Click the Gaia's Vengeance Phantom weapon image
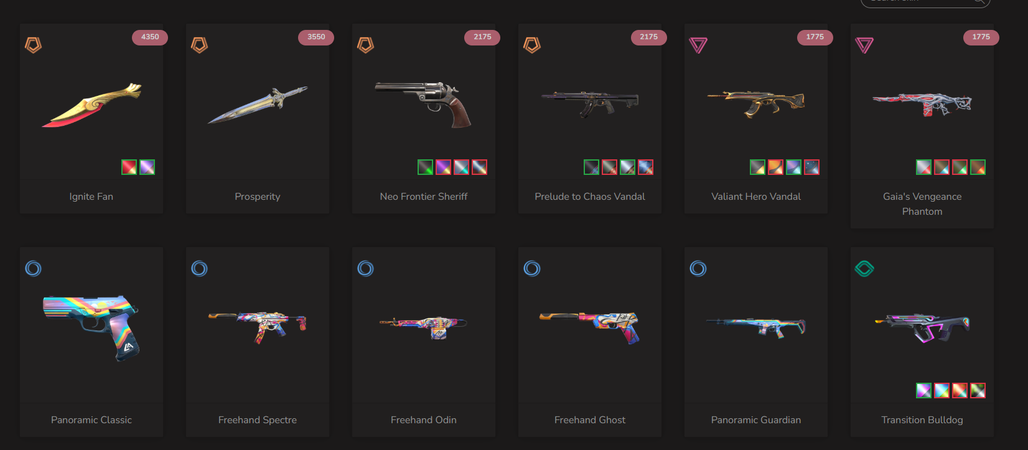 click(x=922, y=104)
